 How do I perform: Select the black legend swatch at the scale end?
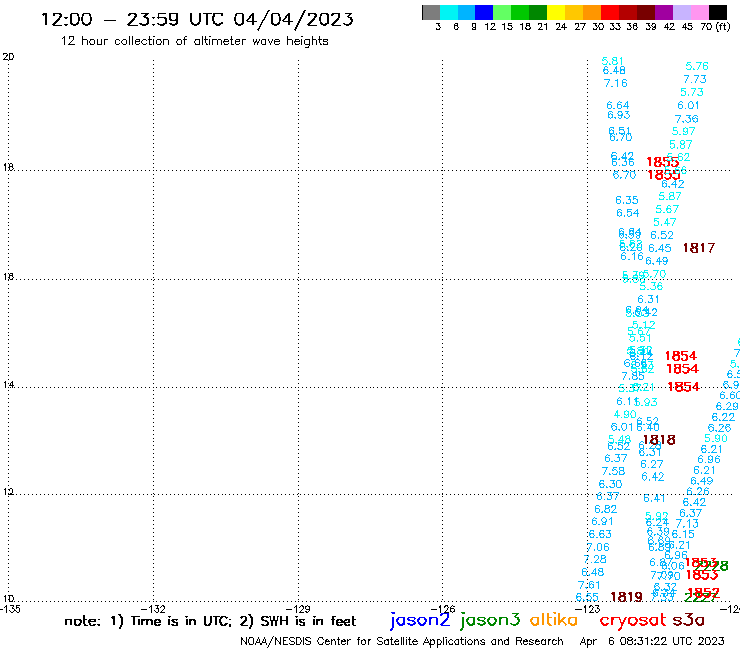click(x=718, y=12)
